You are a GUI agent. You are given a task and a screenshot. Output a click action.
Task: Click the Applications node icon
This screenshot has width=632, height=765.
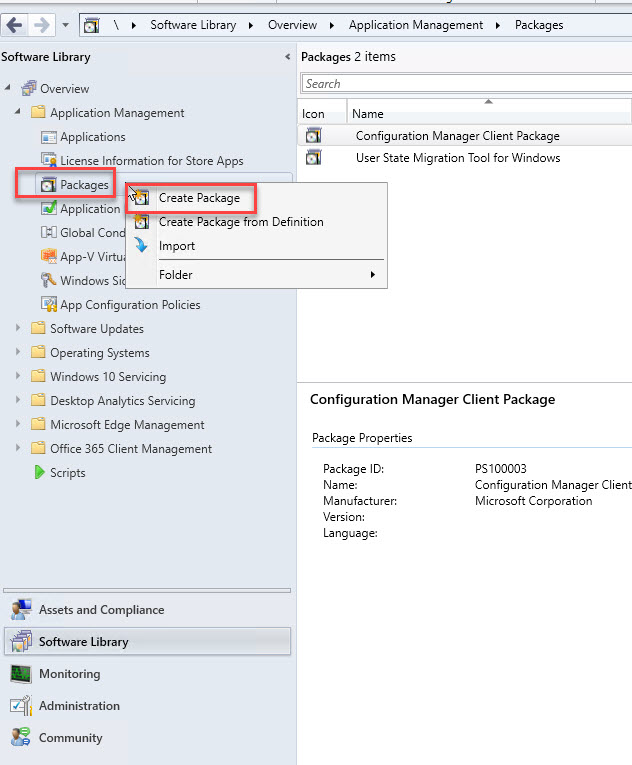(49, 137)
